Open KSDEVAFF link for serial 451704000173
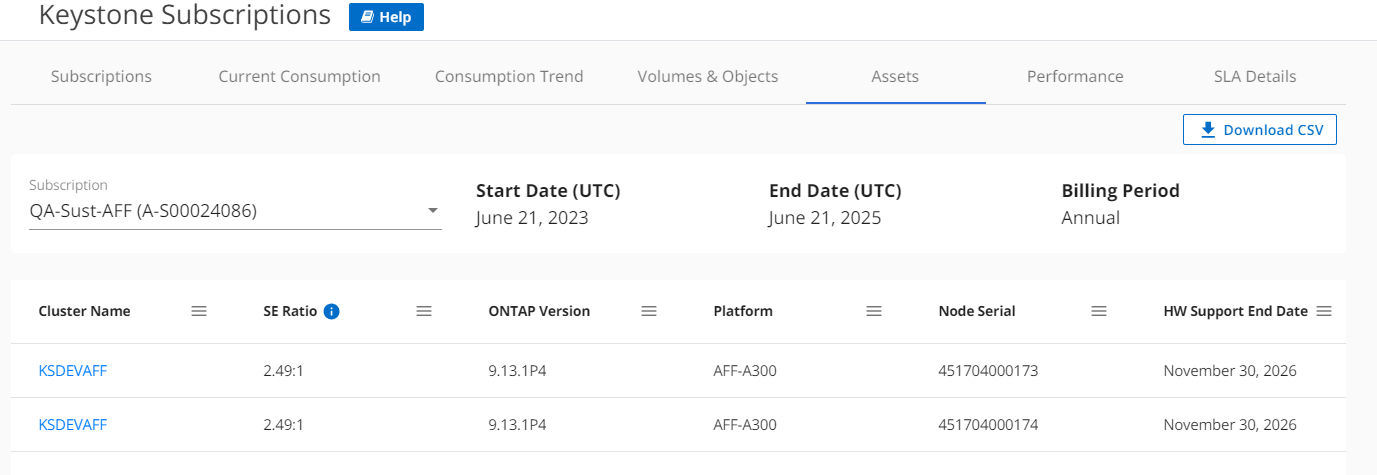Image resolution: width=1377 pixels, height=475 pixels. 72,371
